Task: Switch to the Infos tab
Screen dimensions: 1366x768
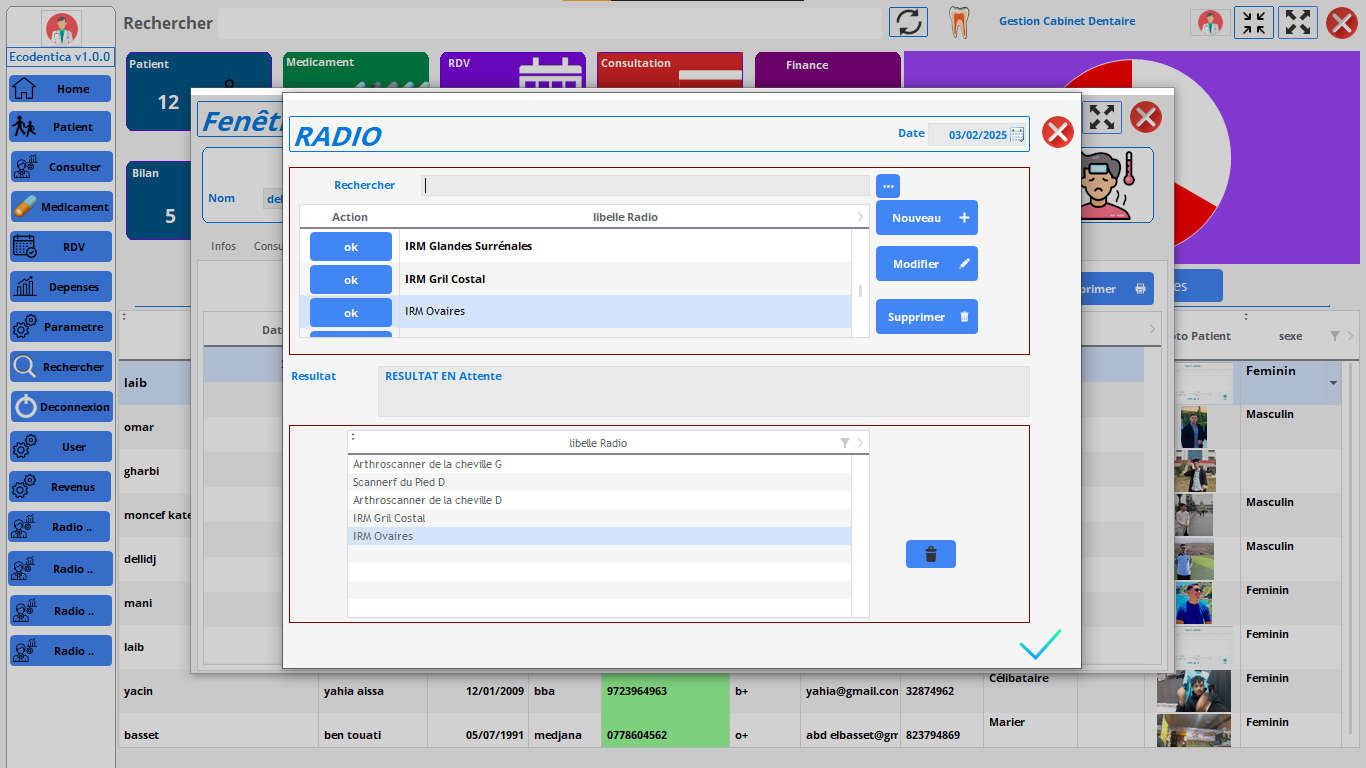Action: pos(224,246)
